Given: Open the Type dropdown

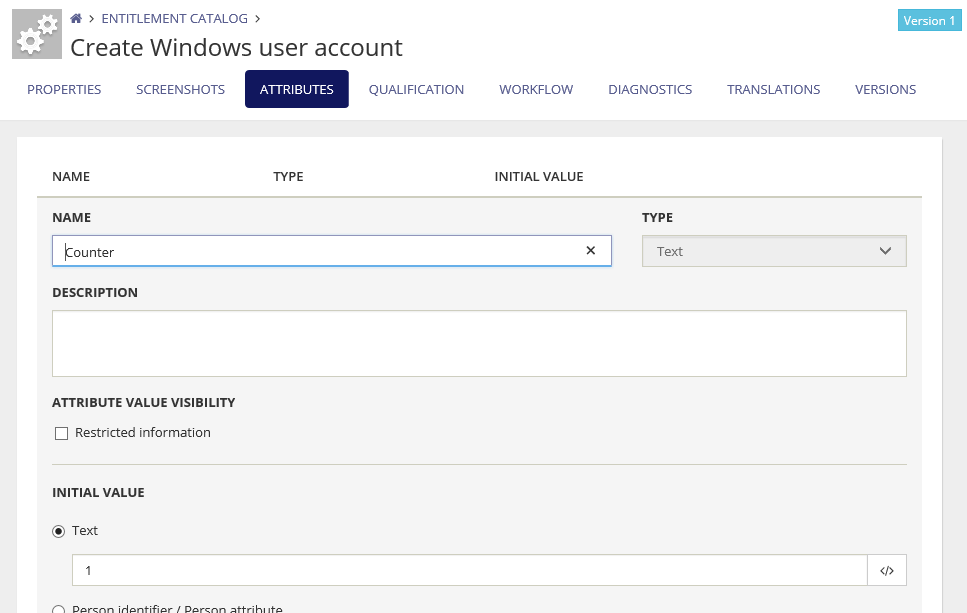Looking at the screenshot, I should (773, 251).
